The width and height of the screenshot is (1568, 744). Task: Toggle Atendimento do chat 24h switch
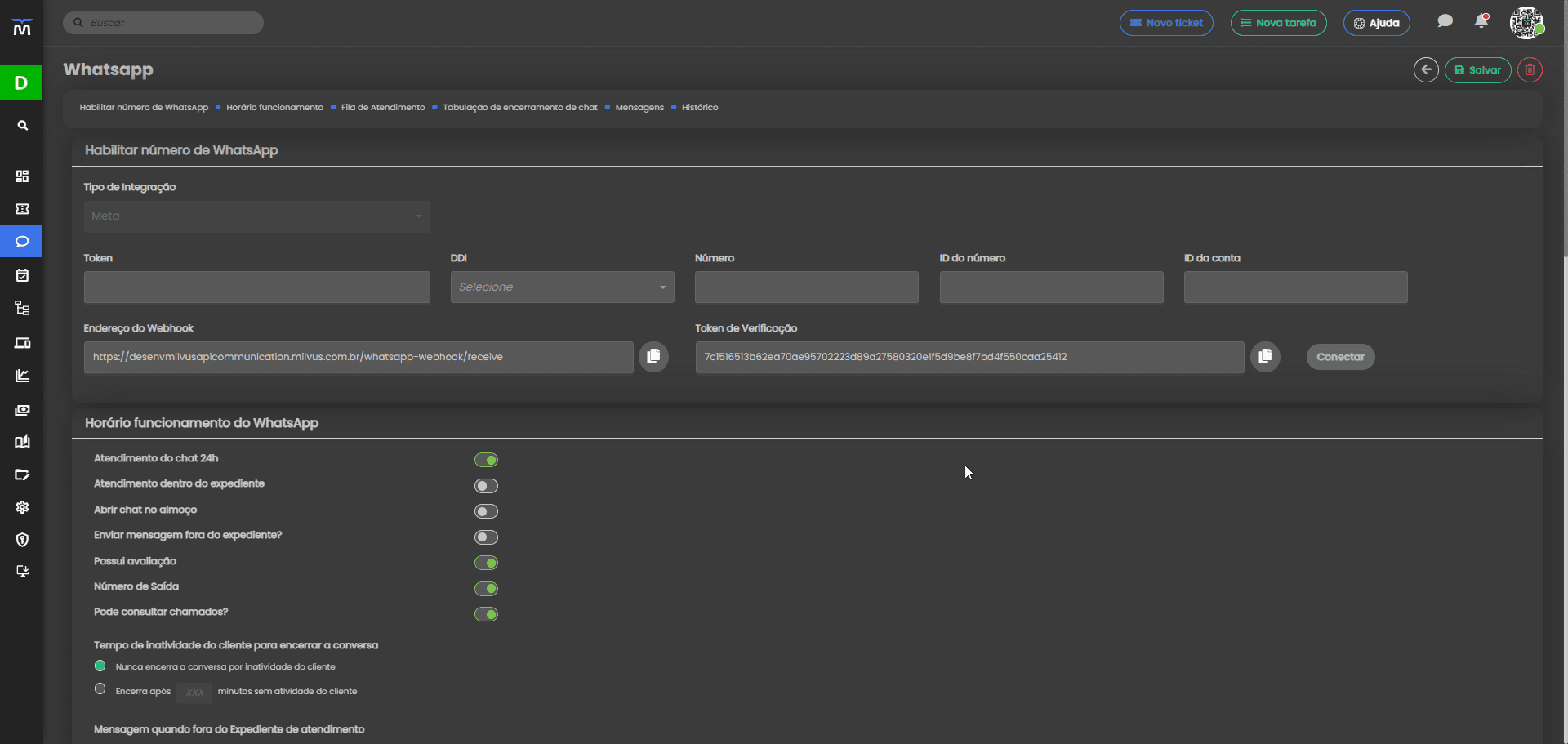[486, 460]
